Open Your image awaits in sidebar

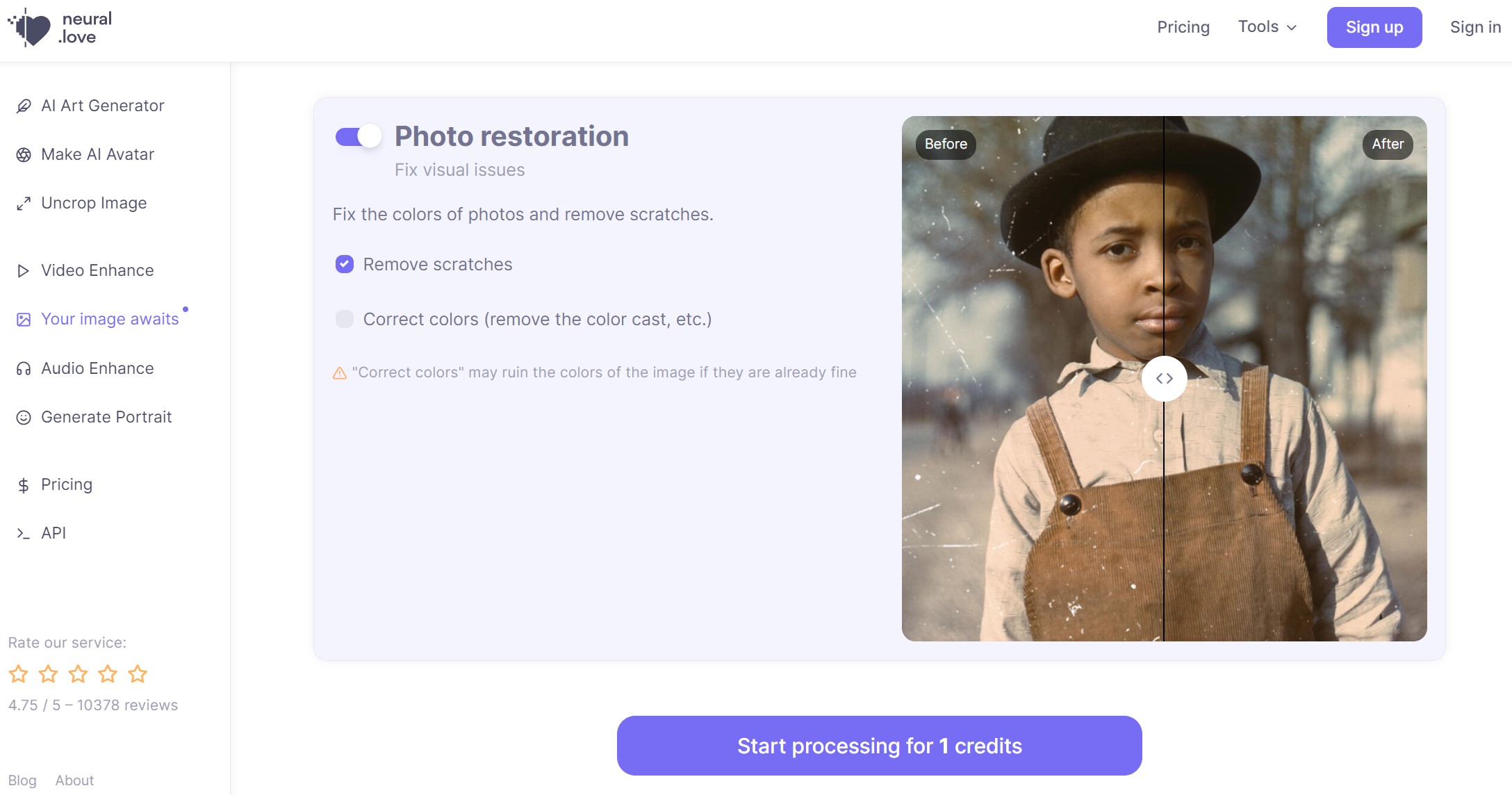(109, 319)
